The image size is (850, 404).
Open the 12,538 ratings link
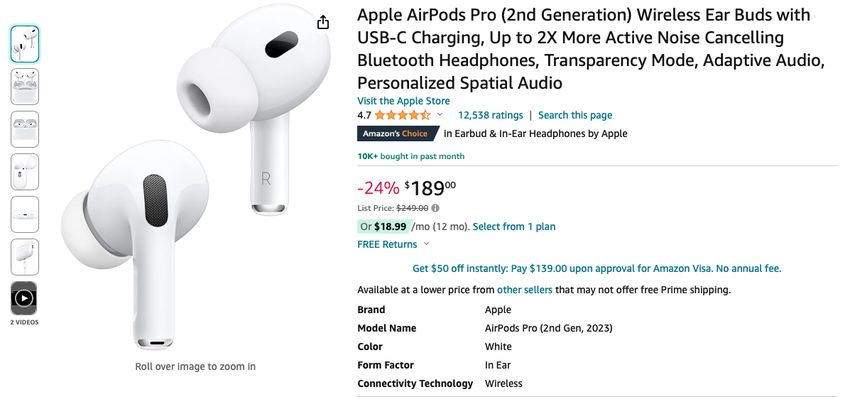point(490,116)
